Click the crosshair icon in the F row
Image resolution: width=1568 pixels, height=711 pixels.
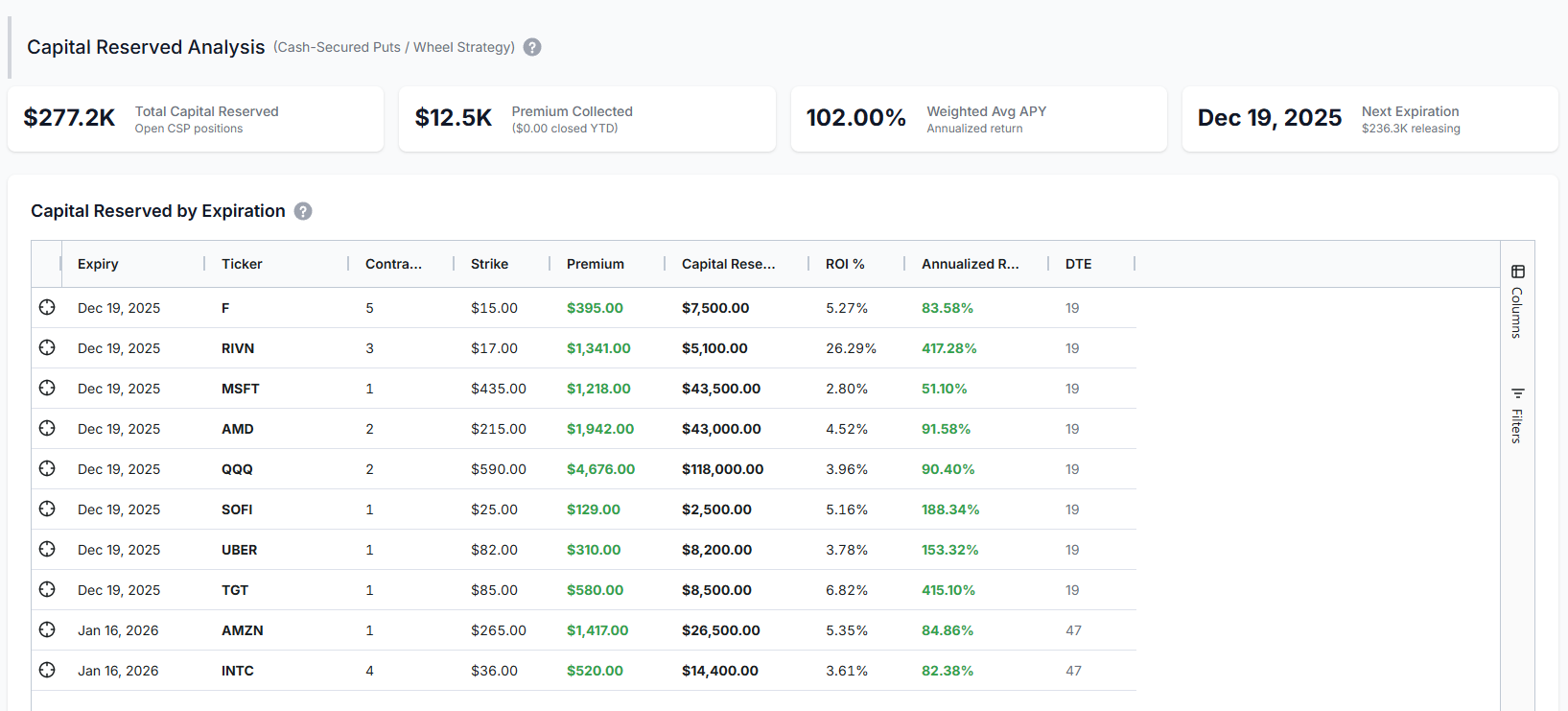pos(47,307)
